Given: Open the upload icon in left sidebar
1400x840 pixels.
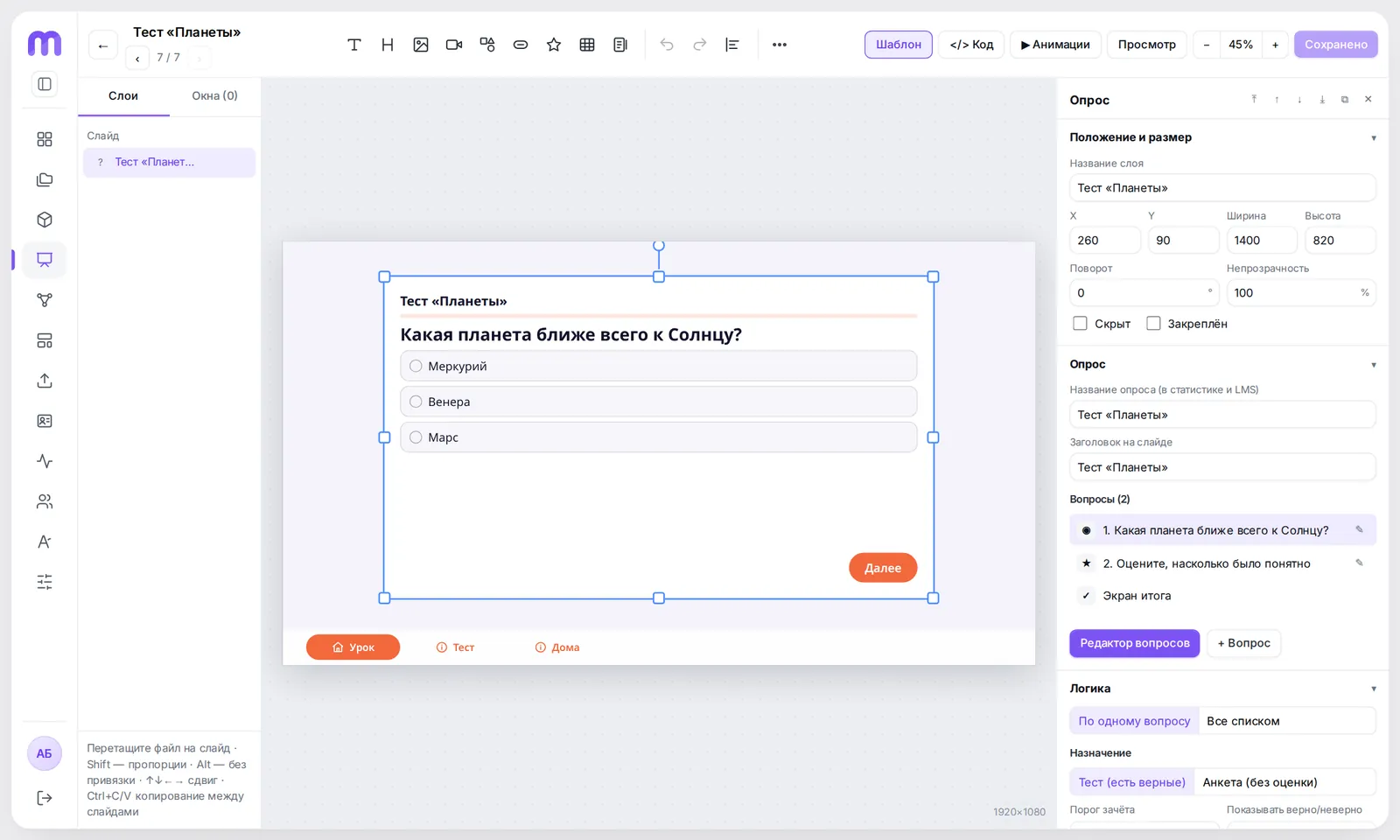Looking at the screenshot, I should pos(45,381).
